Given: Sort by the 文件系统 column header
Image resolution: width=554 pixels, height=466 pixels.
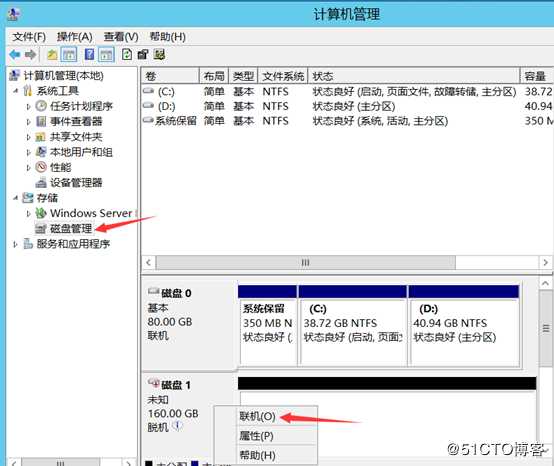Looking at the screenshot, I should pyautogui.click(x=283, y=76).
